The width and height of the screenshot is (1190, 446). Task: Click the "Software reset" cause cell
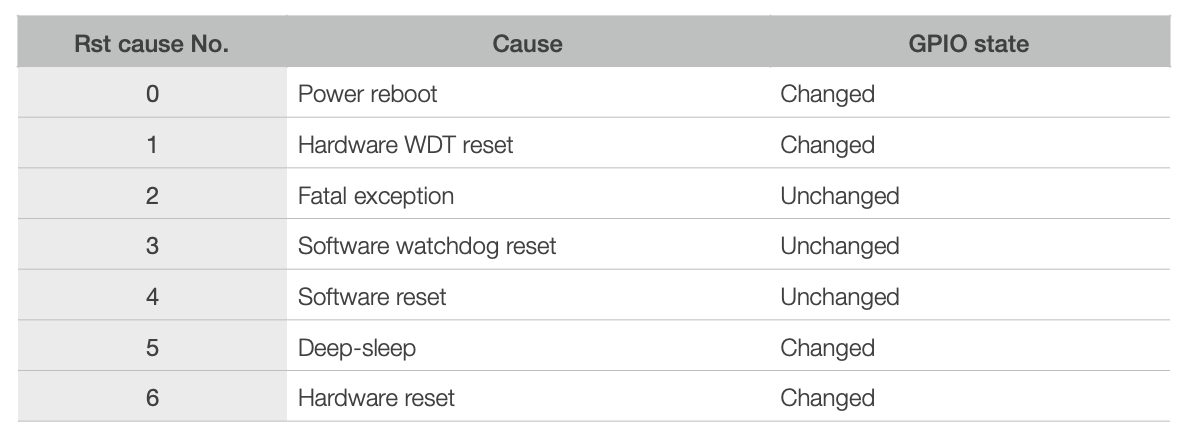(x=372, y=297)
